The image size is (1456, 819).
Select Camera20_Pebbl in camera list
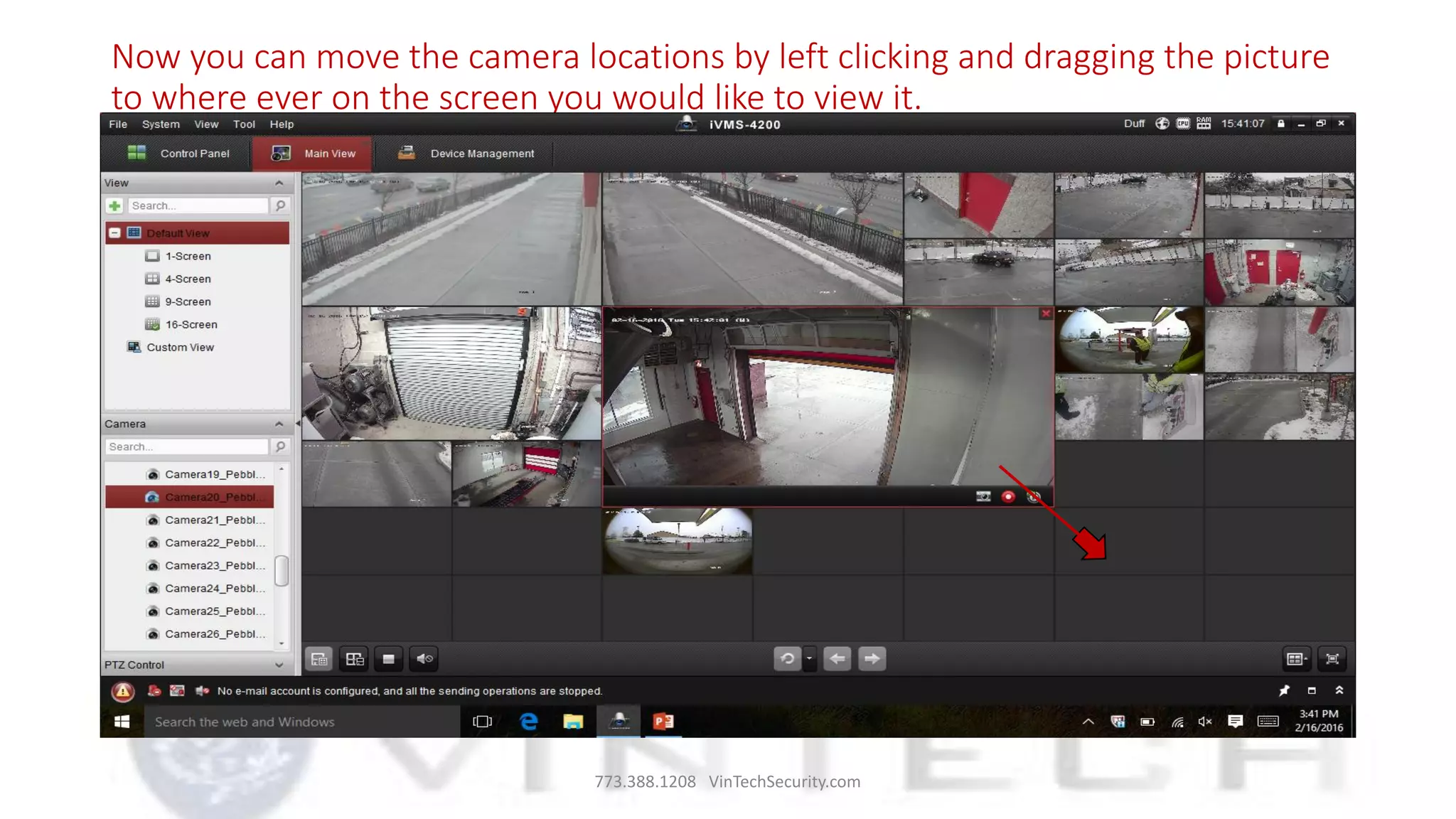coord(189,497)
